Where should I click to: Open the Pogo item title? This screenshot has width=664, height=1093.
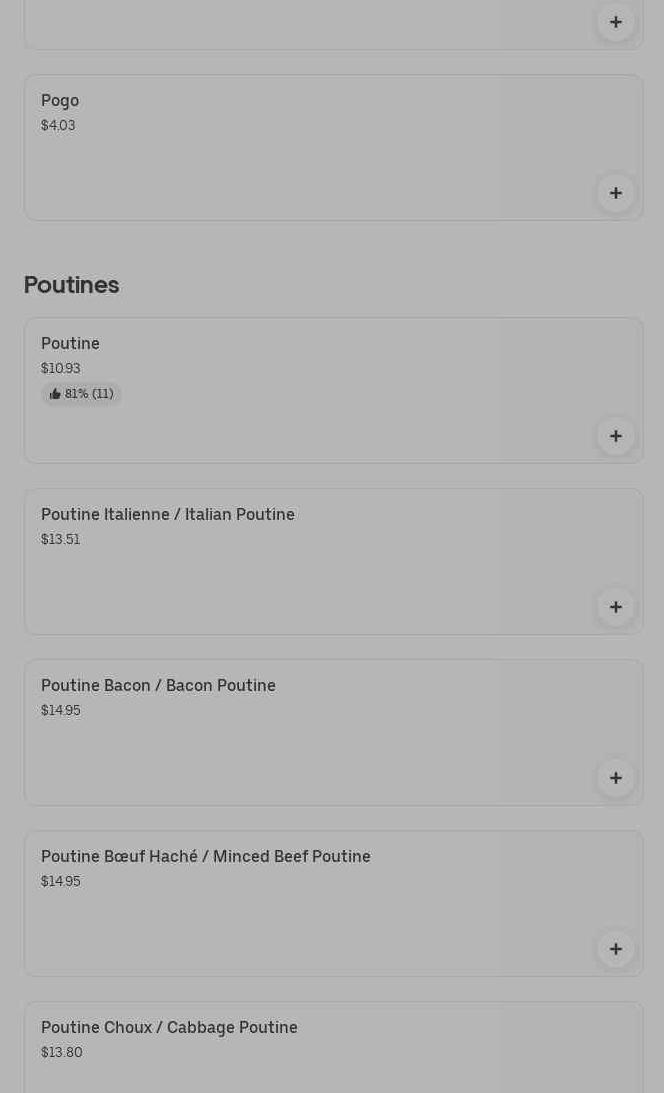pyautogui.click(x=60, y=101)
